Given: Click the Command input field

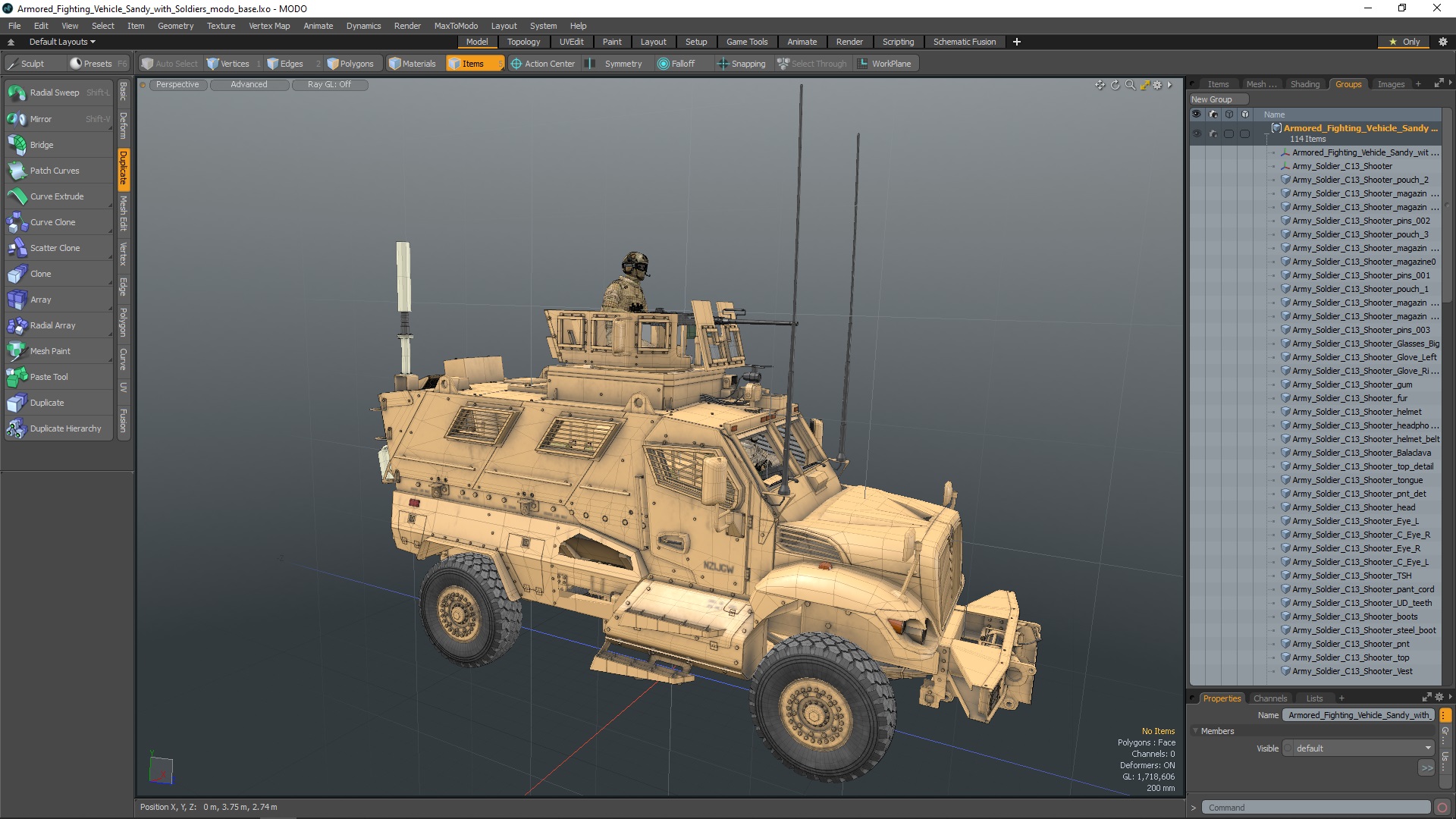Looking at the screenshot, I should pos(1316,808).
